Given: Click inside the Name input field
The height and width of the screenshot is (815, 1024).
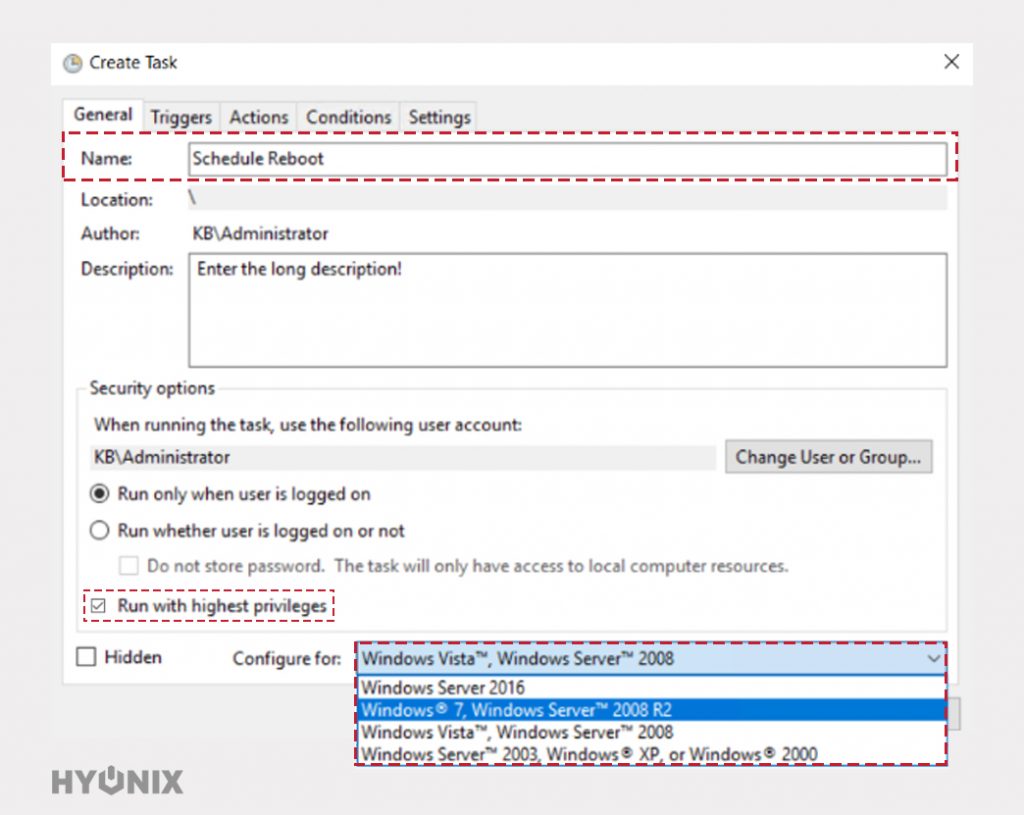Looking at the screenshot, I should click(x=560, y=158).
